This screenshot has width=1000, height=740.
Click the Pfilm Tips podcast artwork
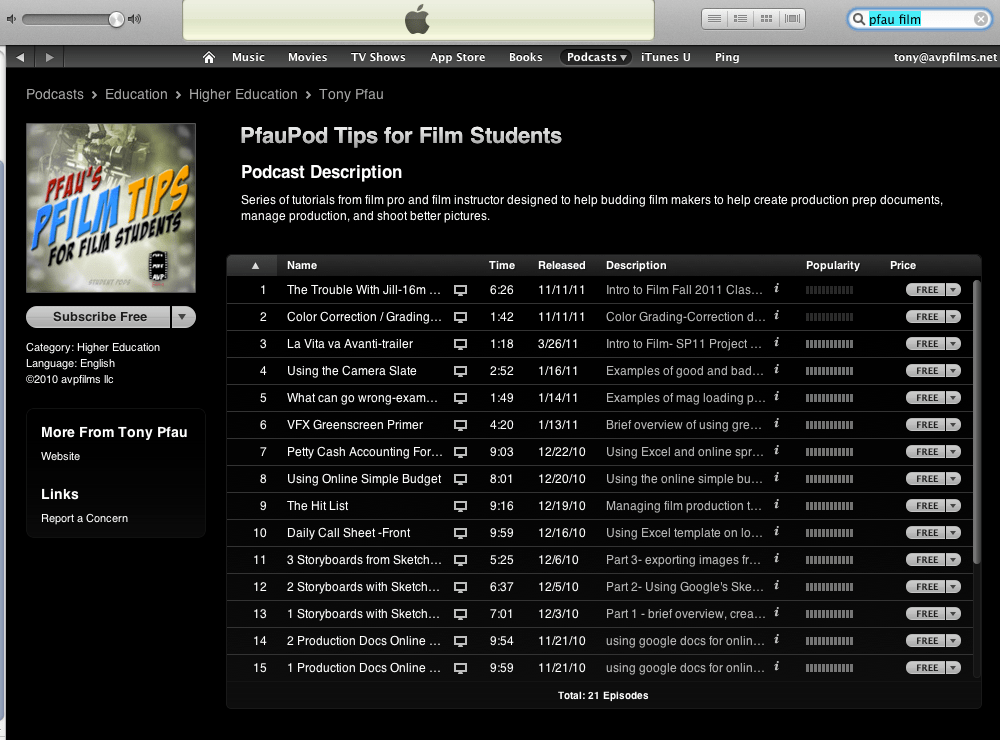111,208
